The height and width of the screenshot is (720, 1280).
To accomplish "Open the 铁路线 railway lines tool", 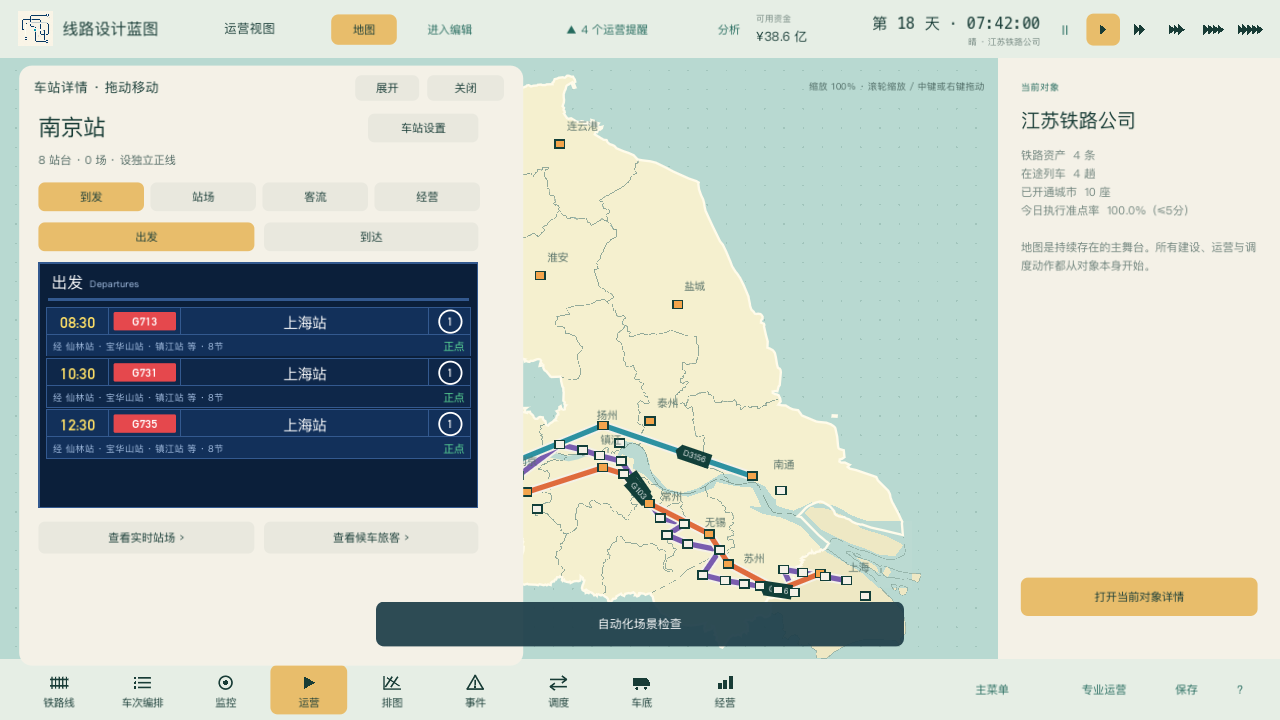I will tap(59, 690).
